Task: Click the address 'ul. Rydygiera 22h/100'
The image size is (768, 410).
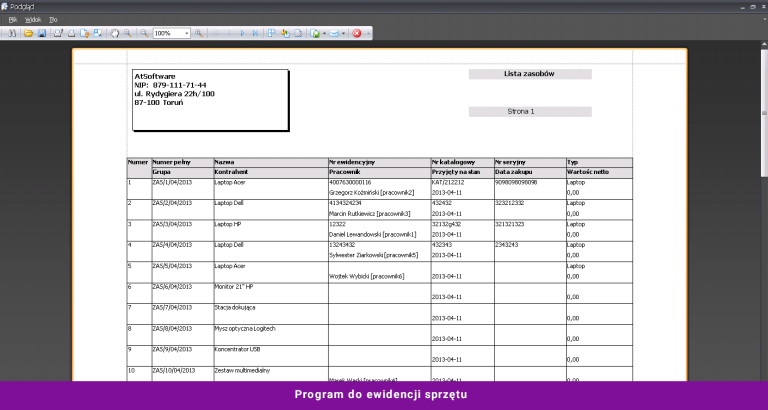Action: [174, 94]
